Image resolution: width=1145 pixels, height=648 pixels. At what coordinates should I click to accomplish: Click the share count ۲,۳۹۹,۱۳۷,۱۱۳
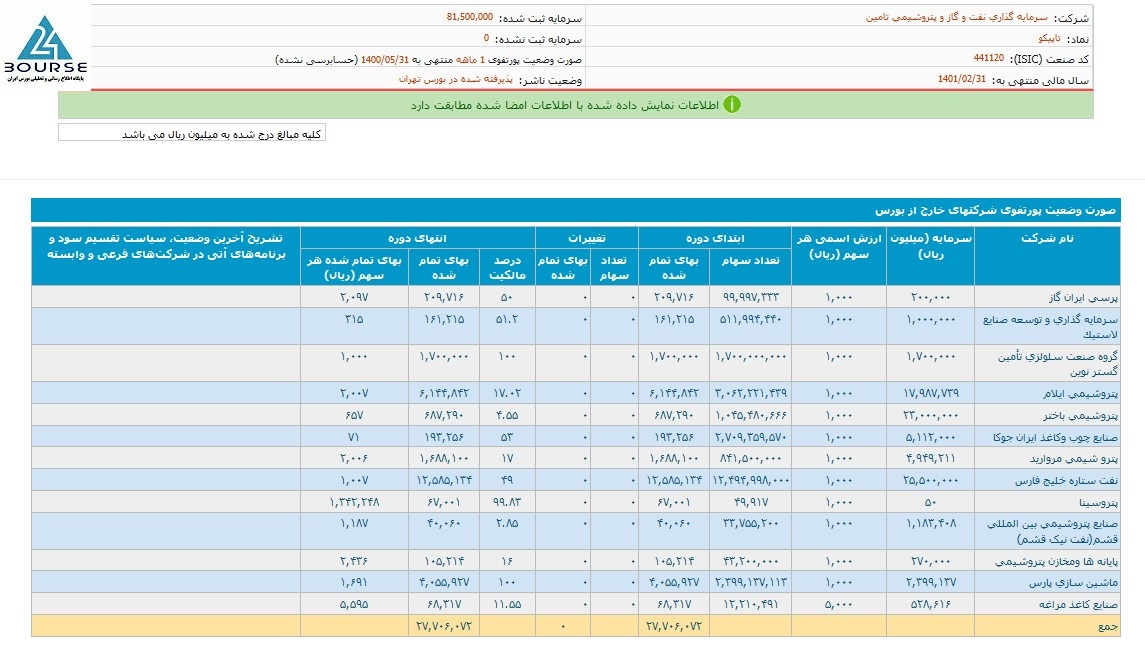pyautogui.click(x=750, y=582)
